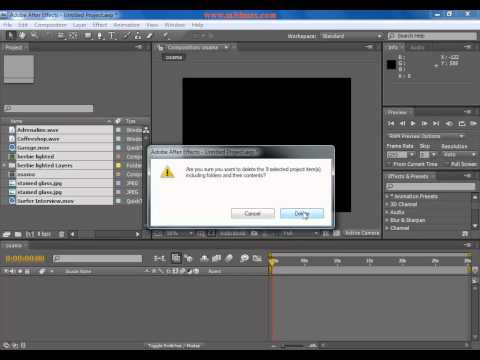Viewport: 480px width, 360px height.
Task: Select the Pan Behind tool
Action: pos(74,36)
